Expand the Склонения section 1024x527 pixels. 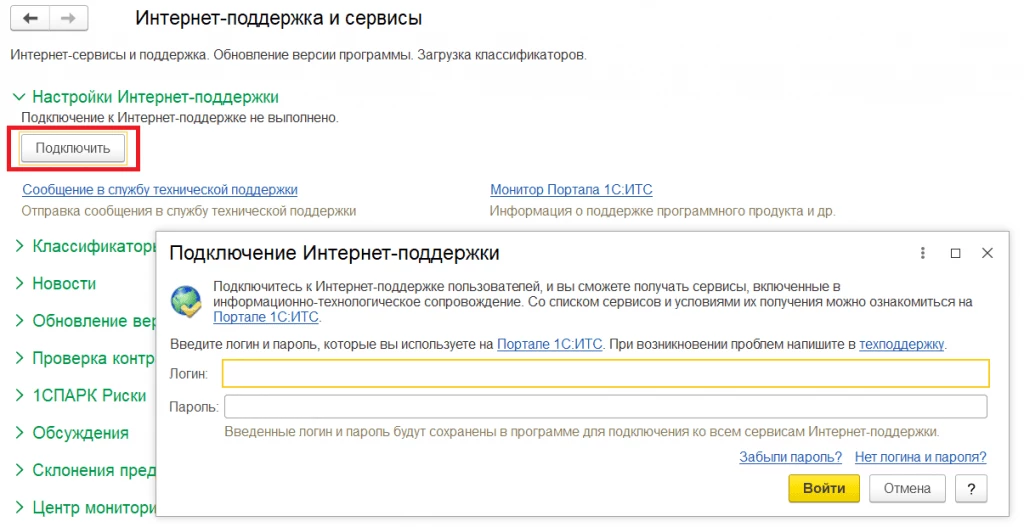(x=85, y=470)
